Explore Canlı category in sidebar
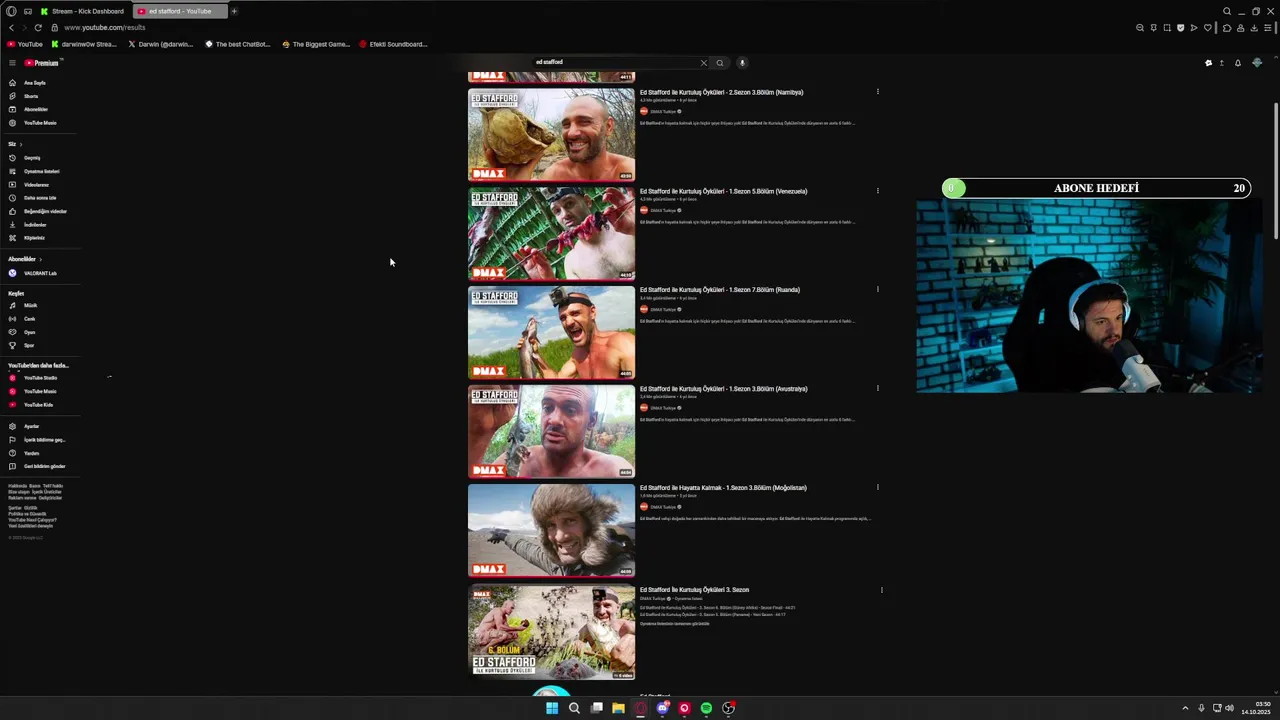The height and width of the screenshot is (720, 1280). pyautogui.click(x=29, y=319)
